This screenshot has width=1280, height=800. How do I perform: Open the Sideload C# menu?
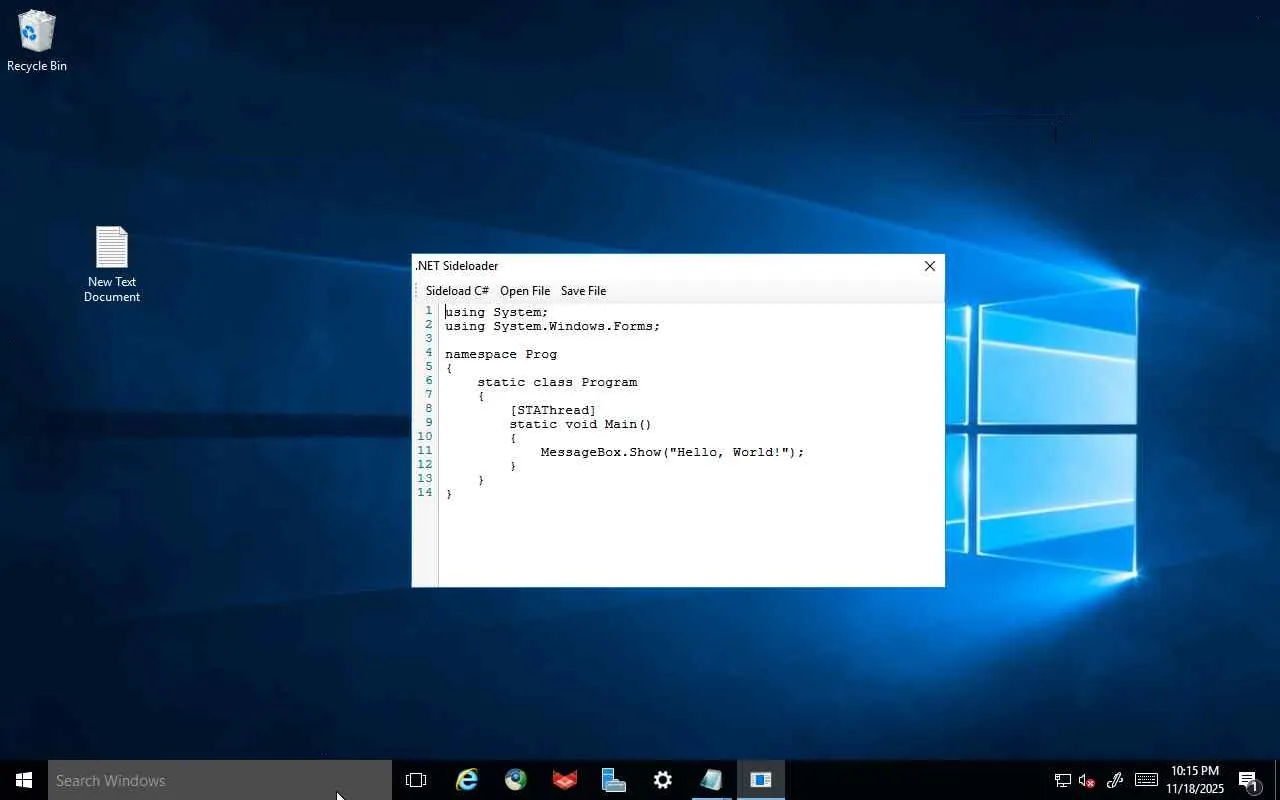457,291
